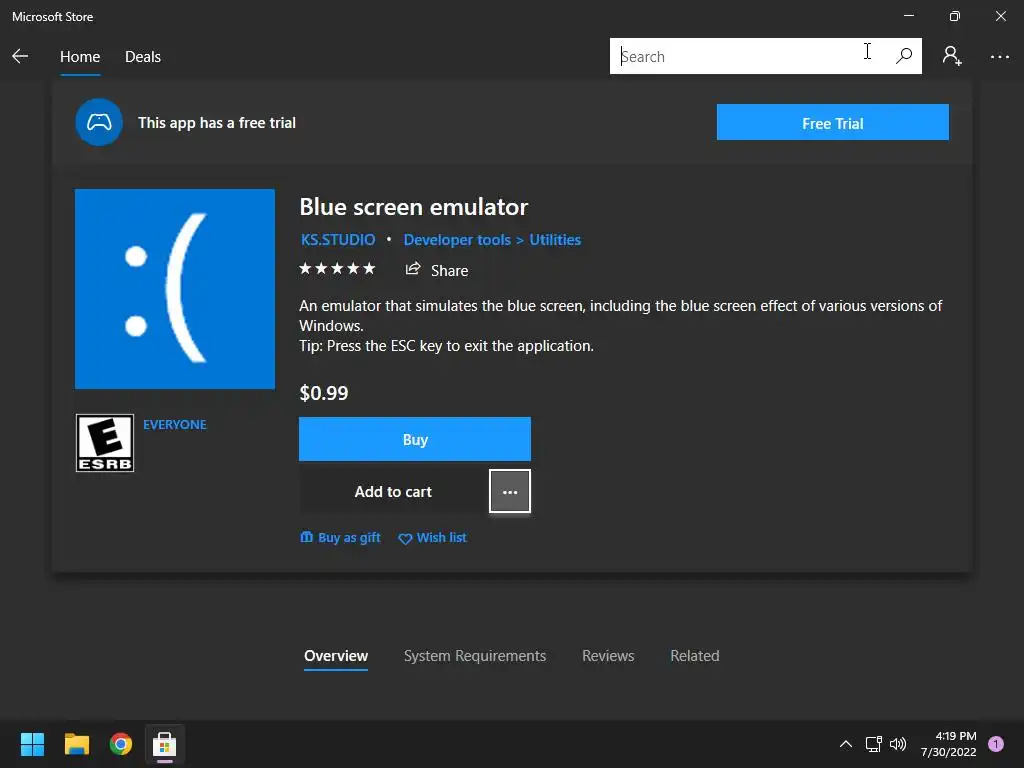Click the $0.99 price text

[x=324, y=392]
